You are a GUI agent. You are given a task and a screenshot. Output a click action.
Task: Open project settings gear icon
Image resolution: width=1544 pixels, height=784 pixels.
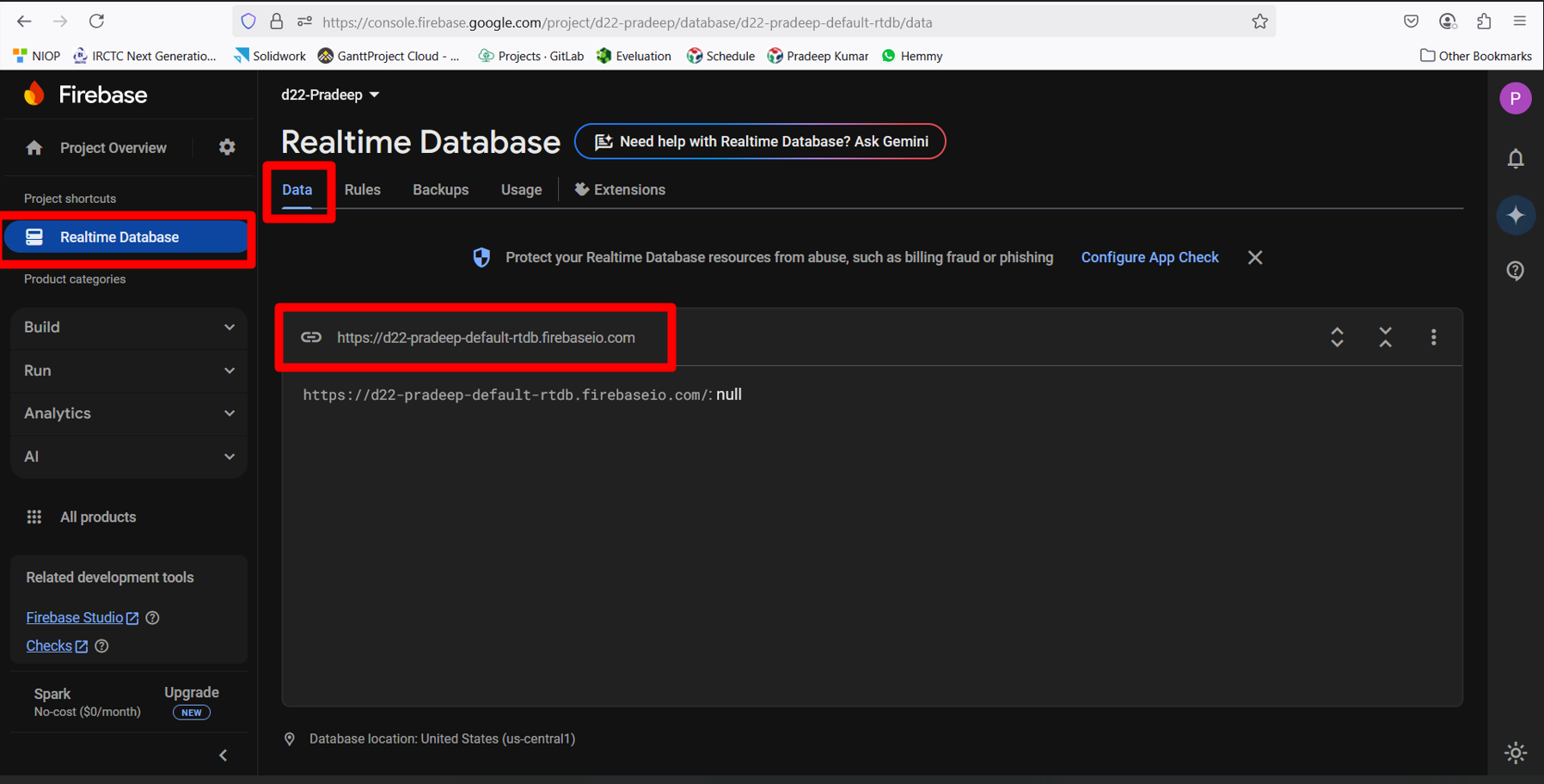pyautogui.click(x=227, y=147)
